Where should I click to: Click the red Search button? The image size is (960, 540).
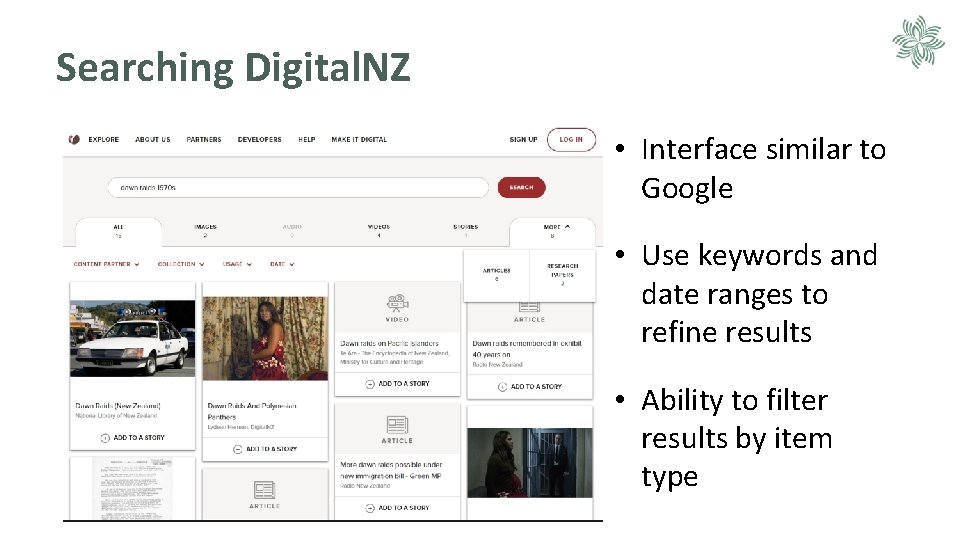(522, 187)
